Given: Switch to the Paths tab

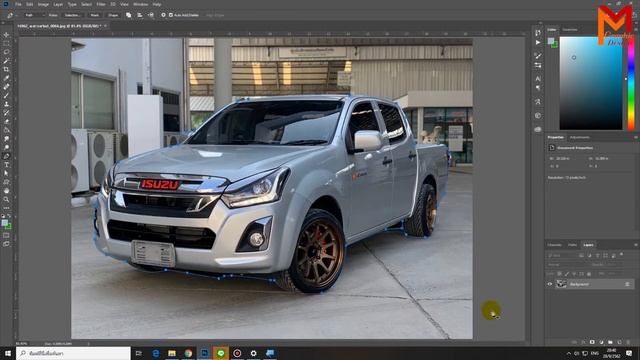Looking at the screenshot, I should (572, 245).
